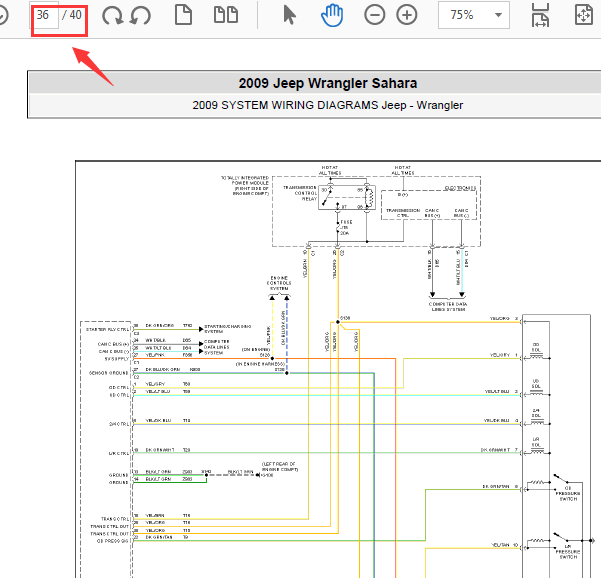Fit page to width
601x578 pixels.
pos(540,15)
